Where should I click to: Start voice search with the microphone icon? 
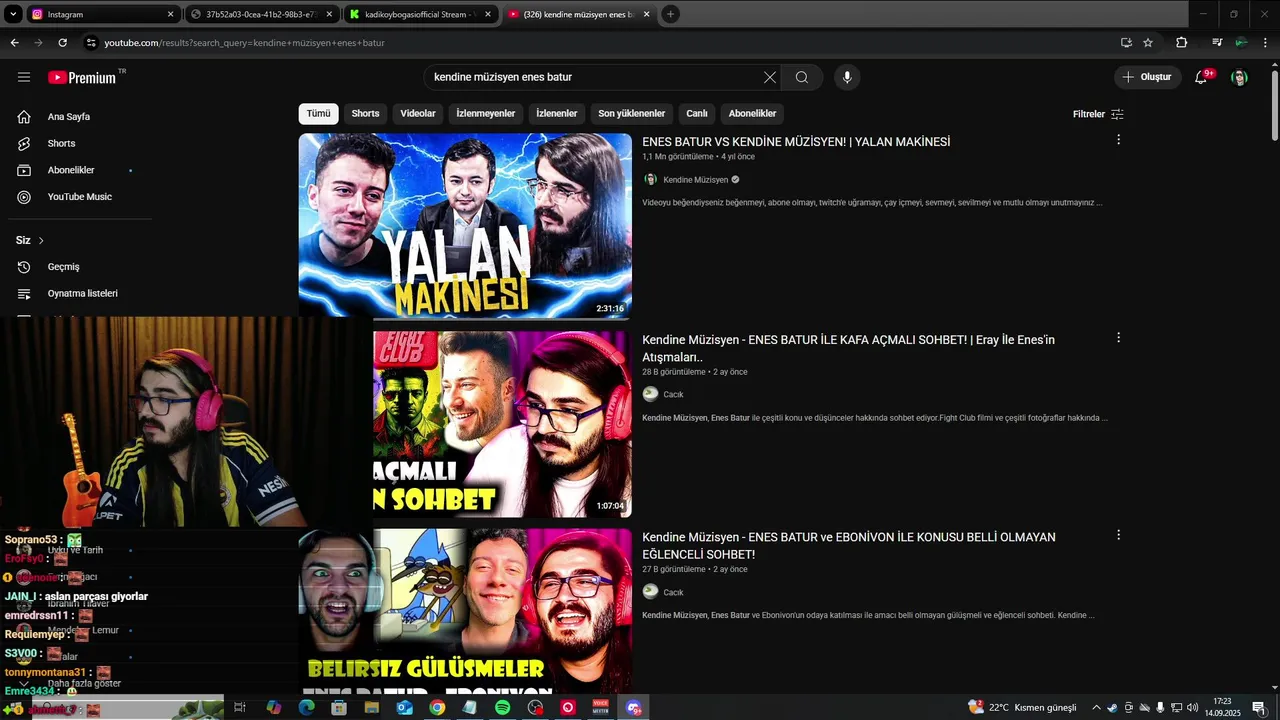(x=847, y=77)
